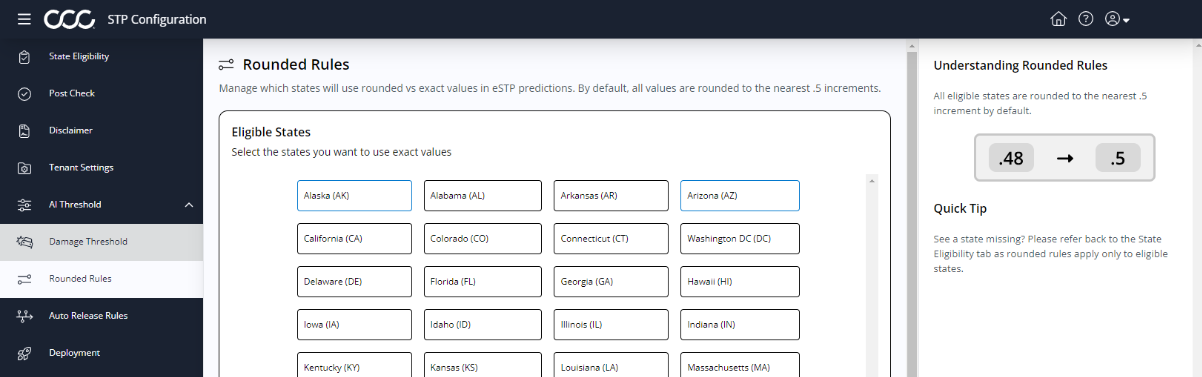This screenshot has width=1202, height=377.
Task: Select Massachusetts (MA) state button
Action: [740, 365]
